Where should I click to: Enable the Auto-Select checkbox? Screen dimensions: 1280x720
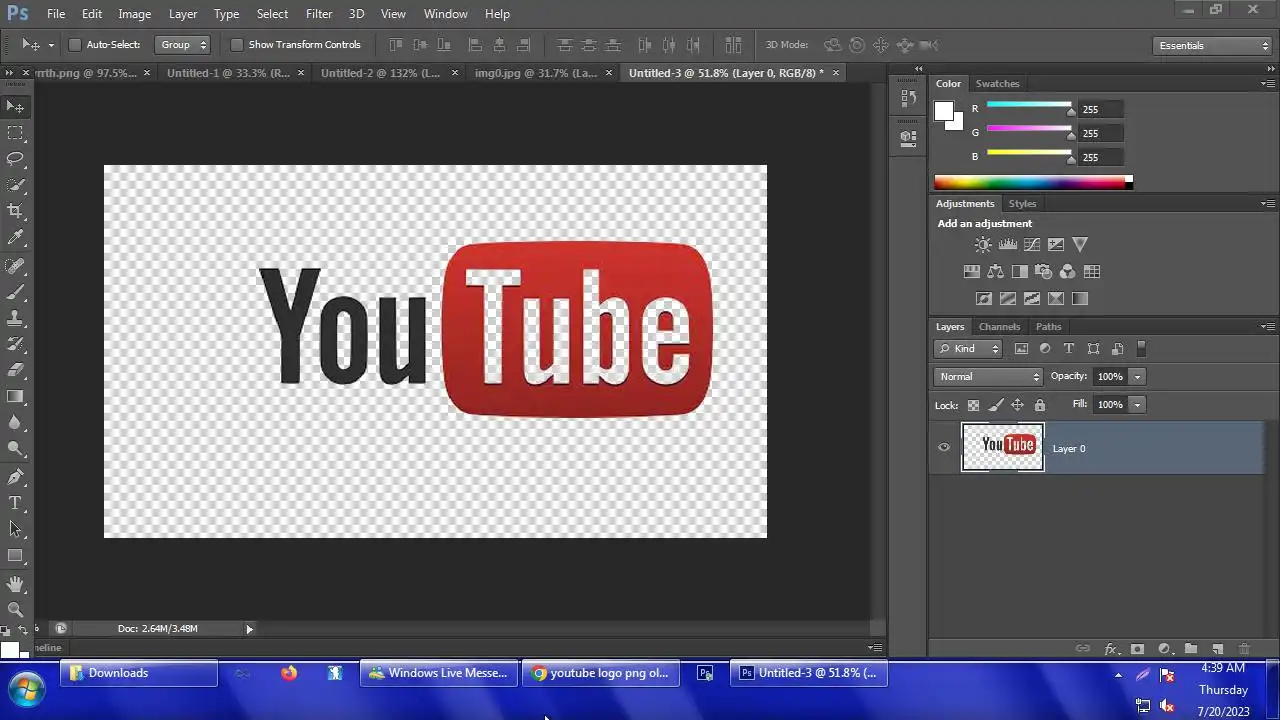(x=75, y=45)
